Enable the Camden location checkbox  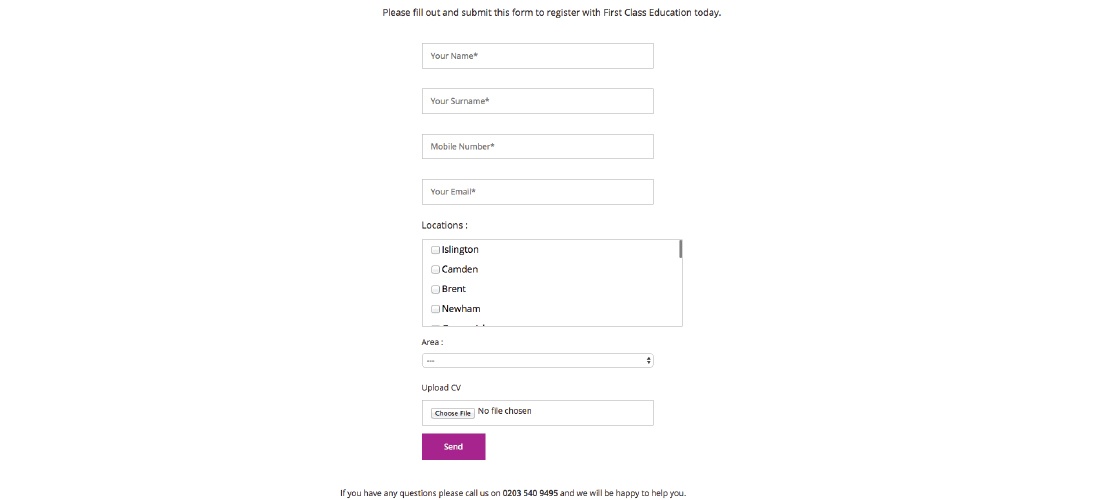[x=435, y=270]
